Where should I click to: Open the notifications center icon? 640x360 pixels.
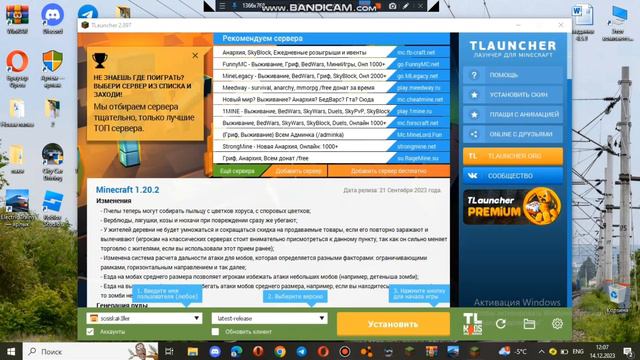click(628, 351)
